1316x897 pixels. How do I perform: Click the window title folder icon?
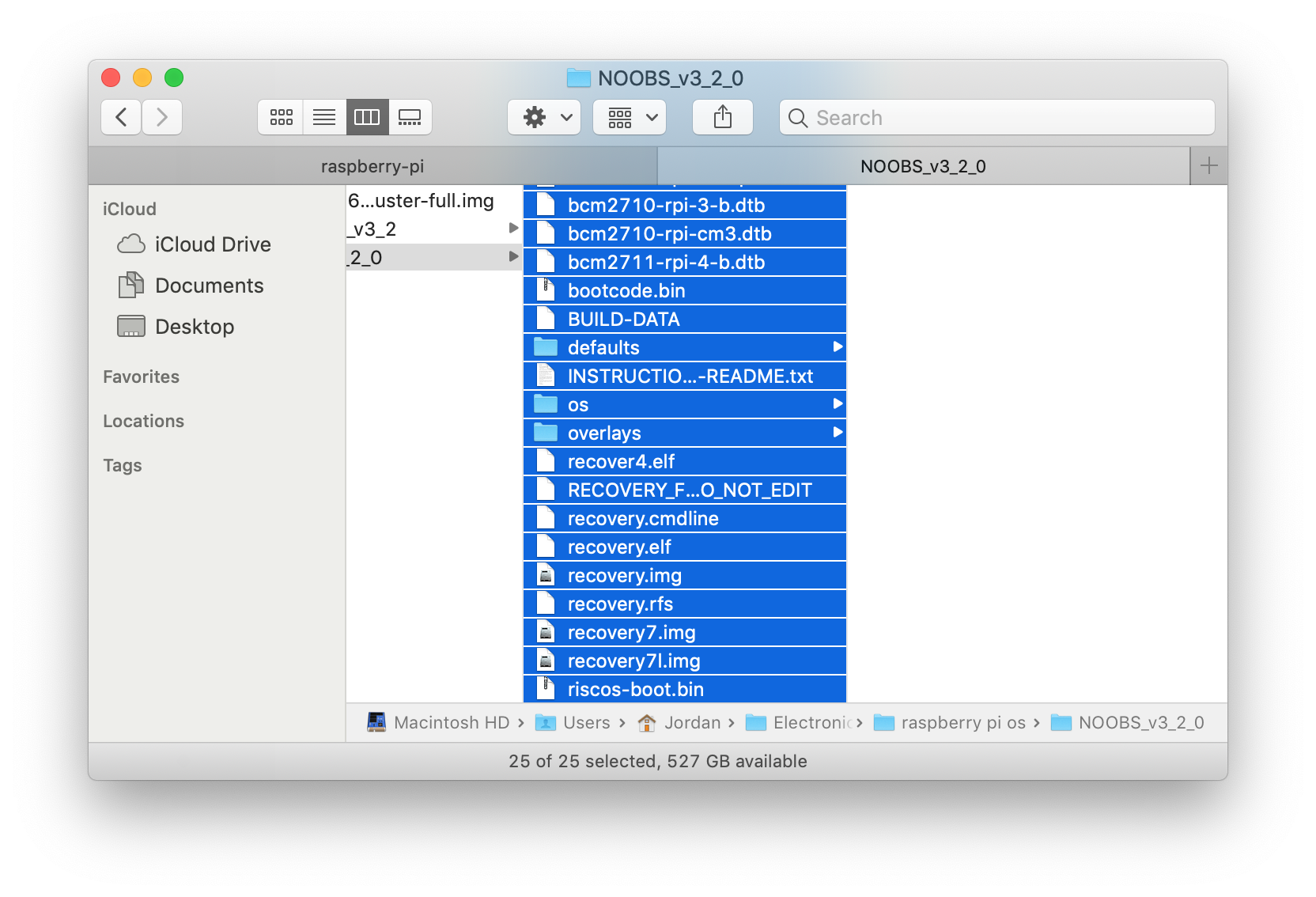point(579,78)
